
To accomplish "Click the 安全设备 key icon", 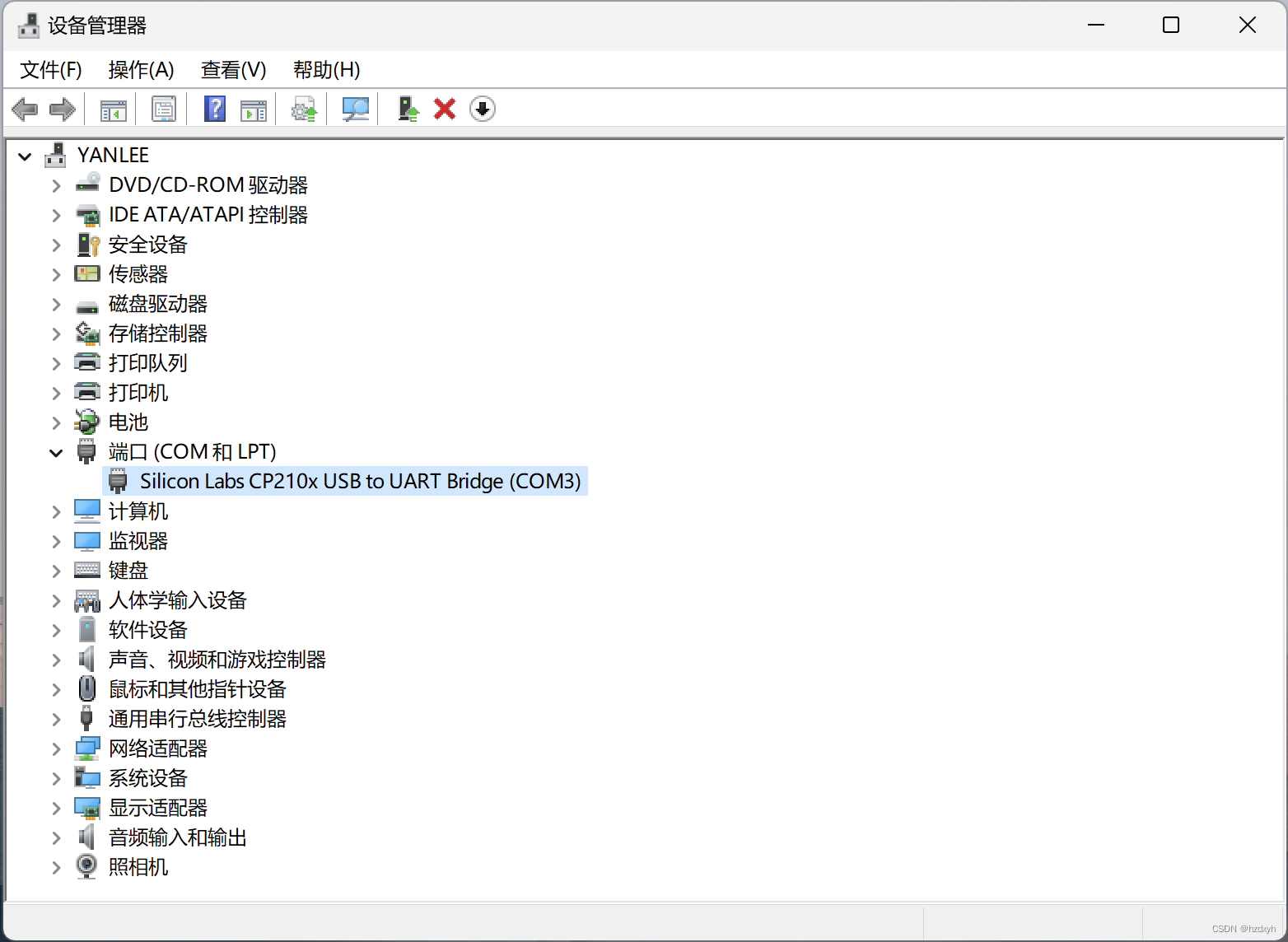I will [x=87, y=244].
